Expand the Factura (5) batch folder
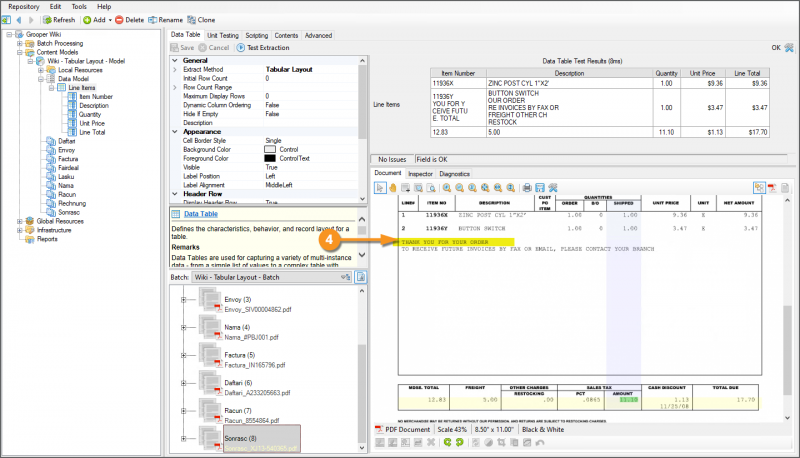The width and height of the screenshot is (800, 458). (183, 355)
